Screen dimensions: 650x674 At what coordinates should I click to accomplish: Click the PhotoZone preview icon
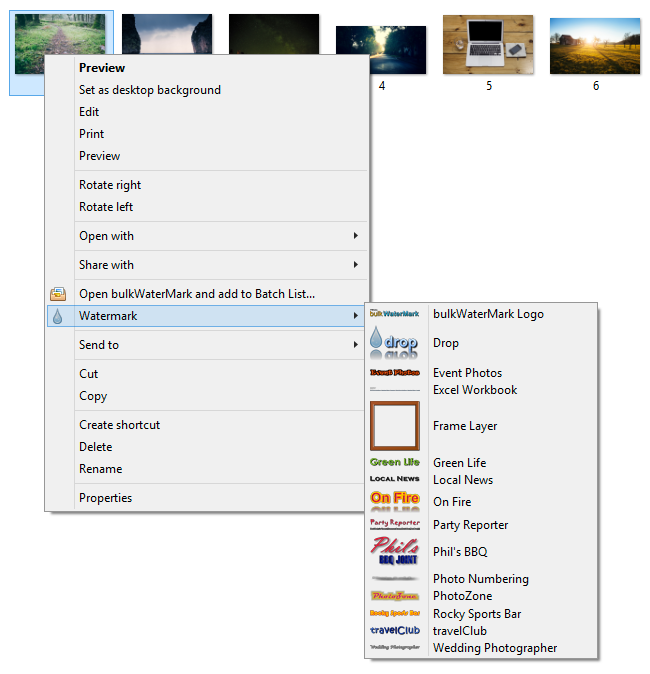[395, 596]
